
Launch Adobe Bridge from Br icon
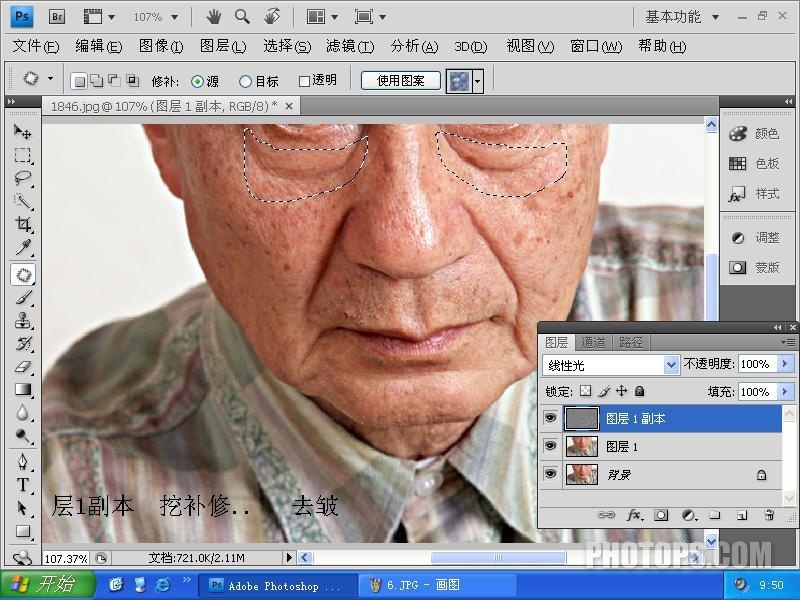(57, 17)
